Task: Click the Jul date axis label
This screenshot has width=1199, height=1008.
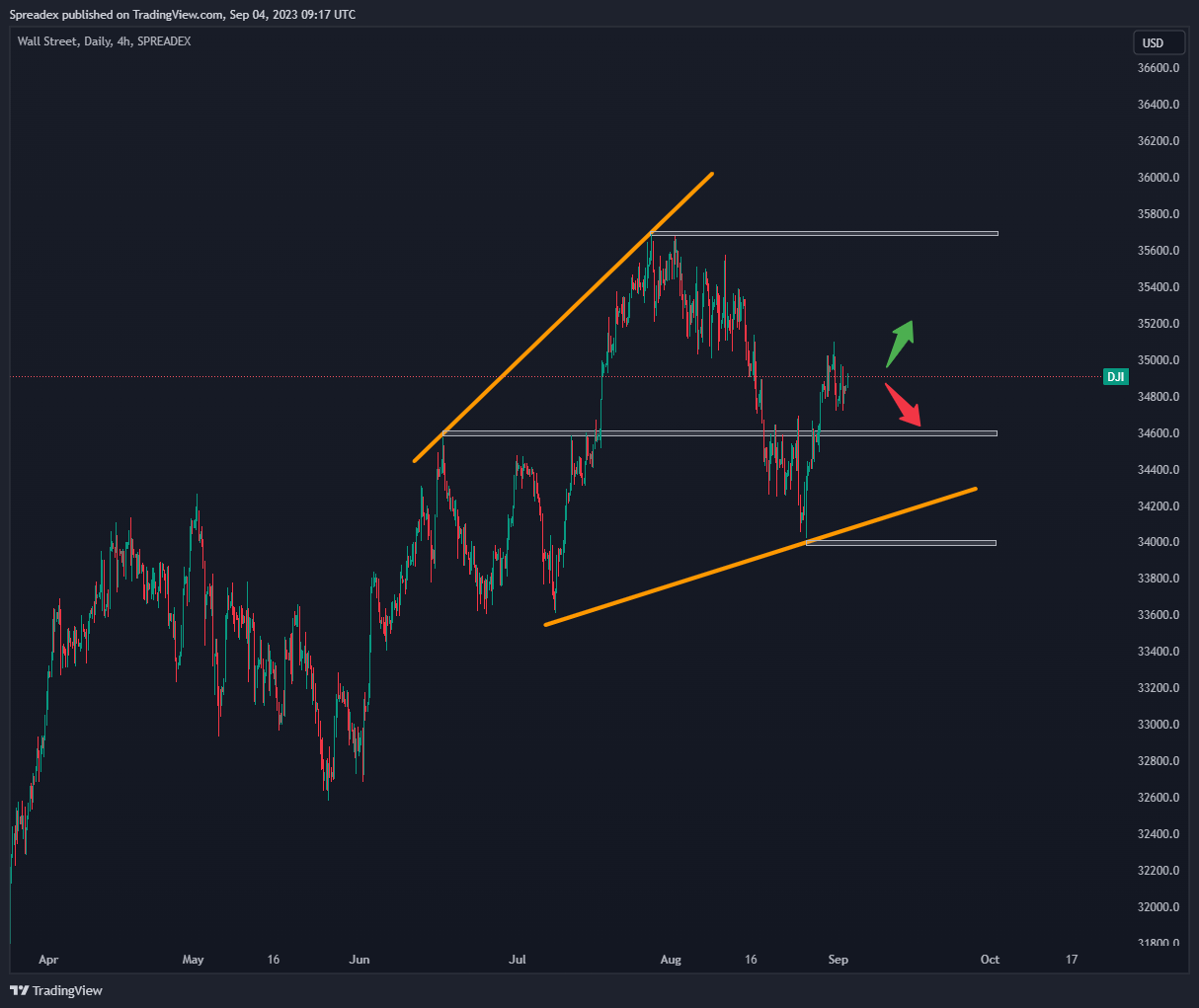Action: click(517, 960)
